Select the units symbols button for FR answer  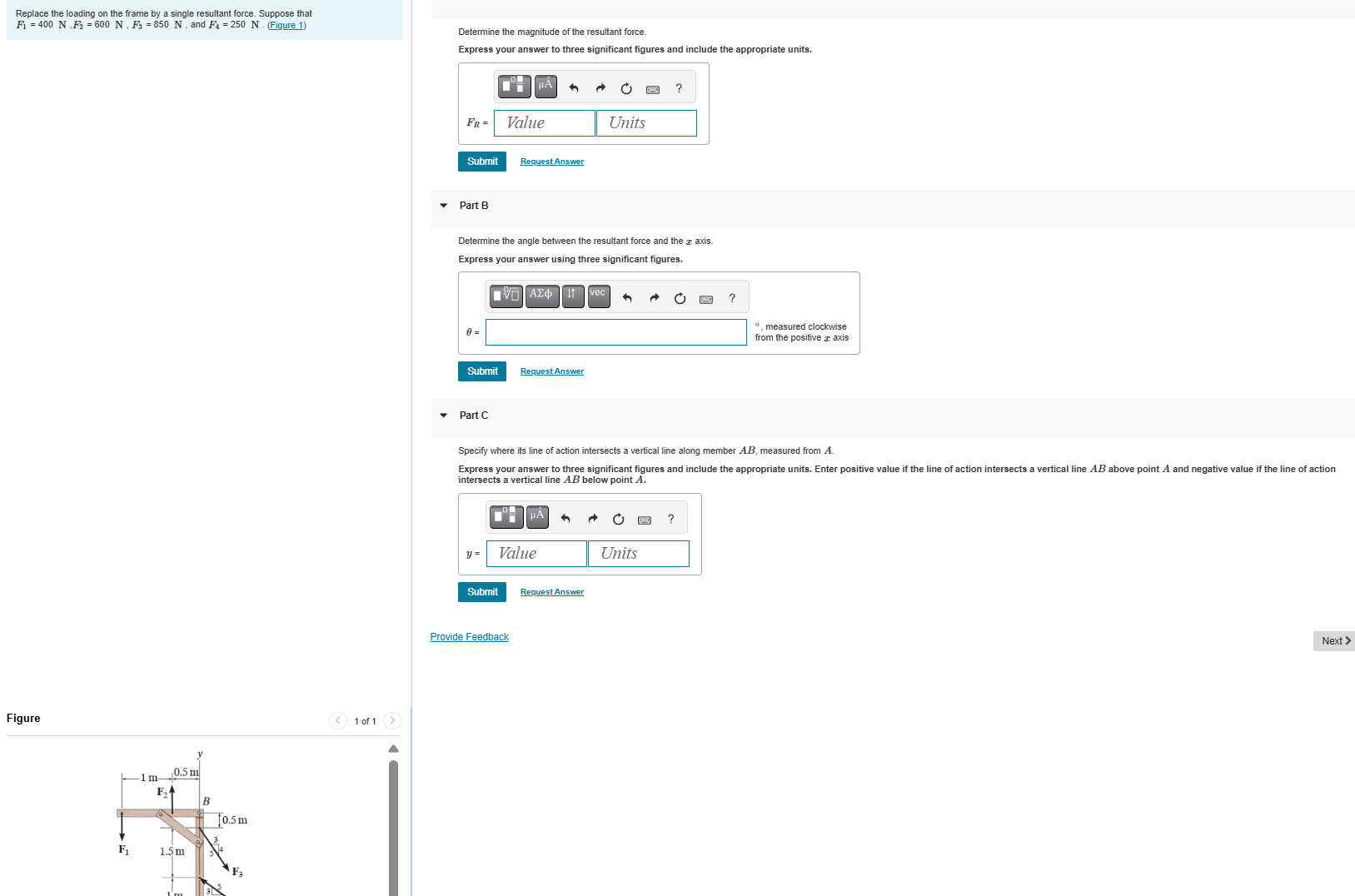pos(545,86)
